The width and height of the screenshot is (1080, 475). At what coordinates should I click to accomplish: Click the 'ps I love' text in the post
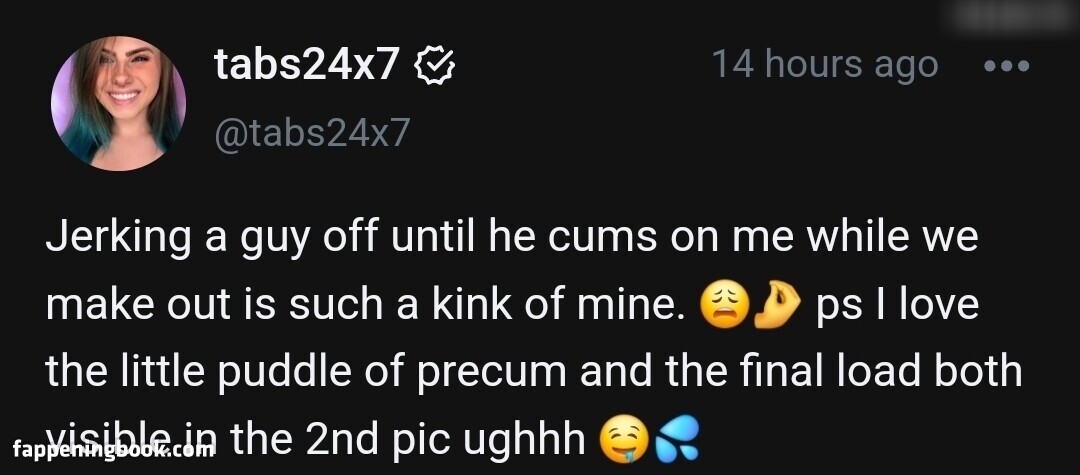pos(897,304)
